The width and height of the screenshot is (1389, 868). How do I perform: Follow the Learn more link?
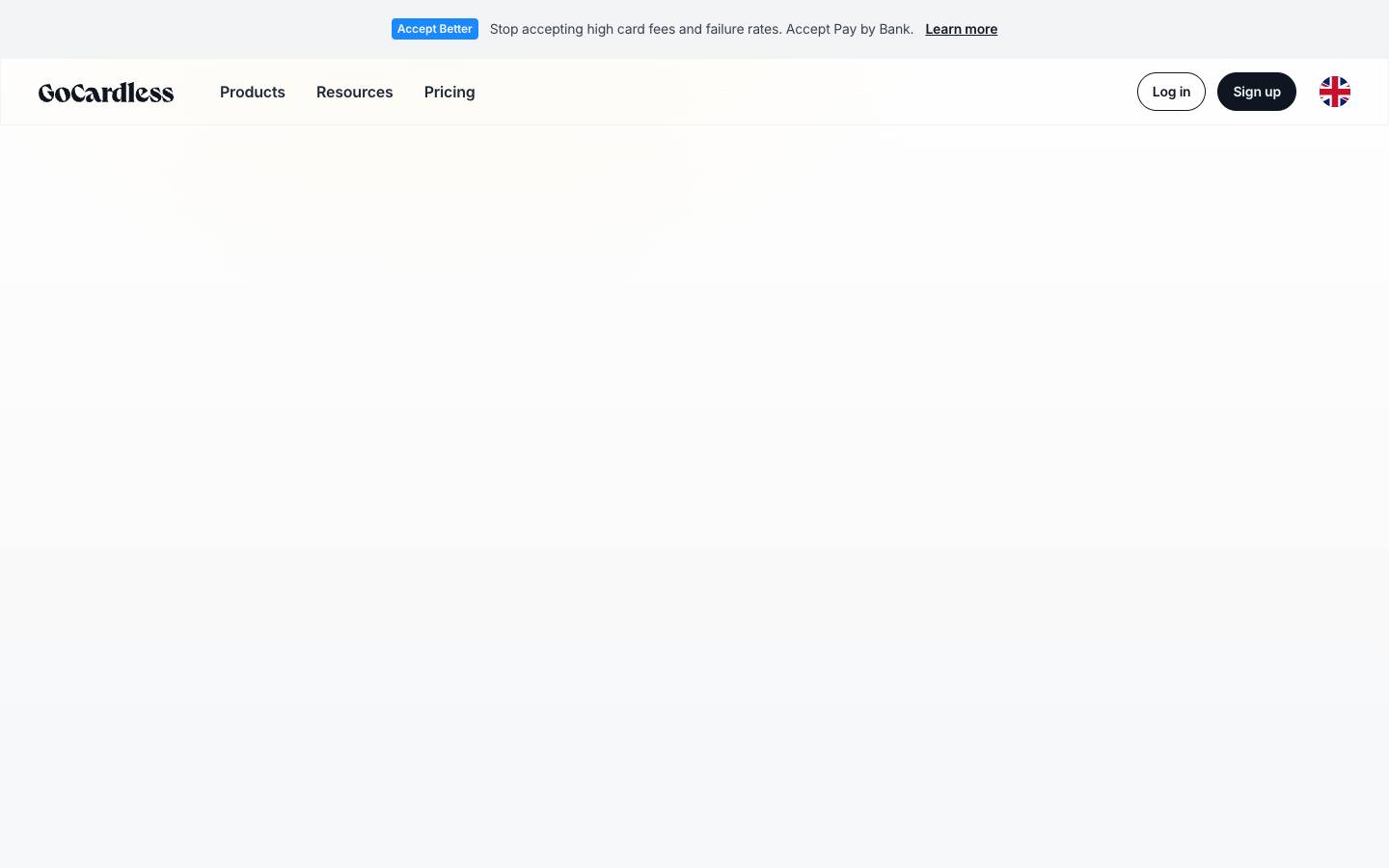coord(962,29)
